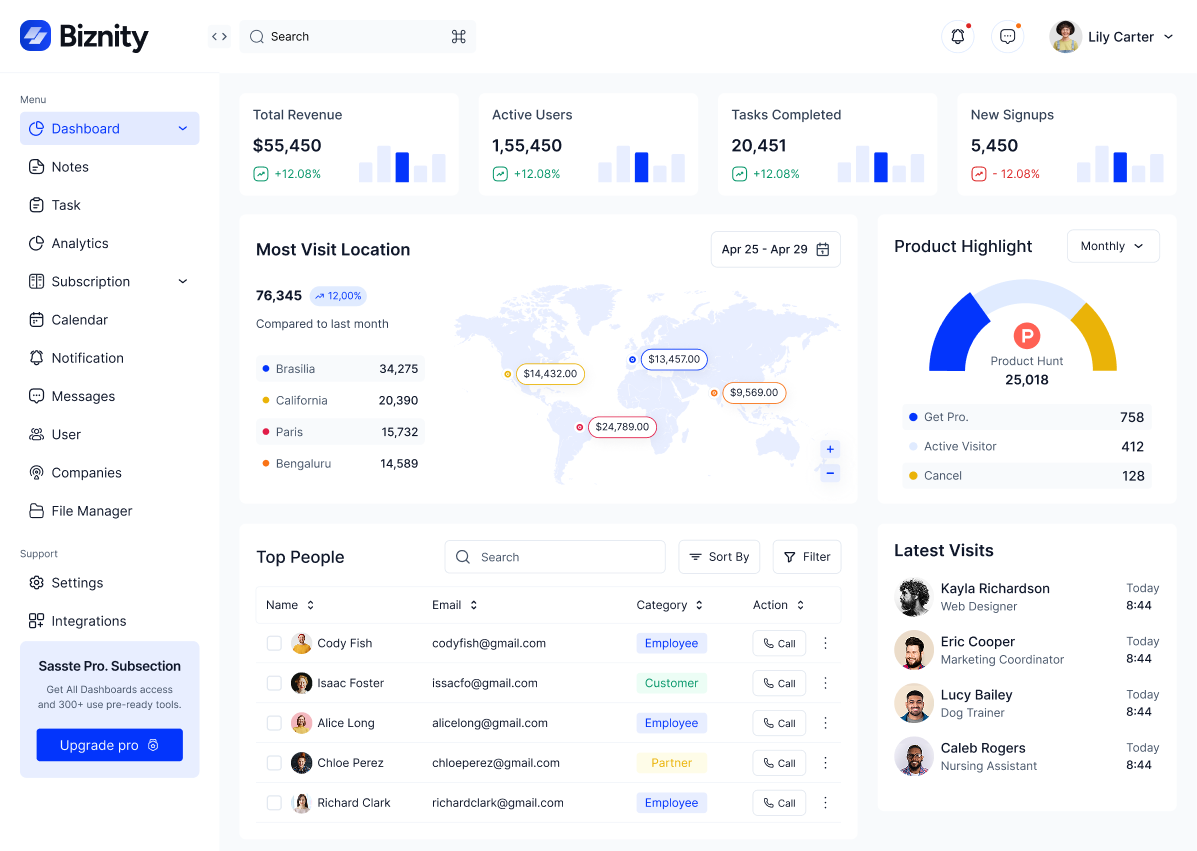Tick the checkbox for Richard Clark

coord(274,803)
